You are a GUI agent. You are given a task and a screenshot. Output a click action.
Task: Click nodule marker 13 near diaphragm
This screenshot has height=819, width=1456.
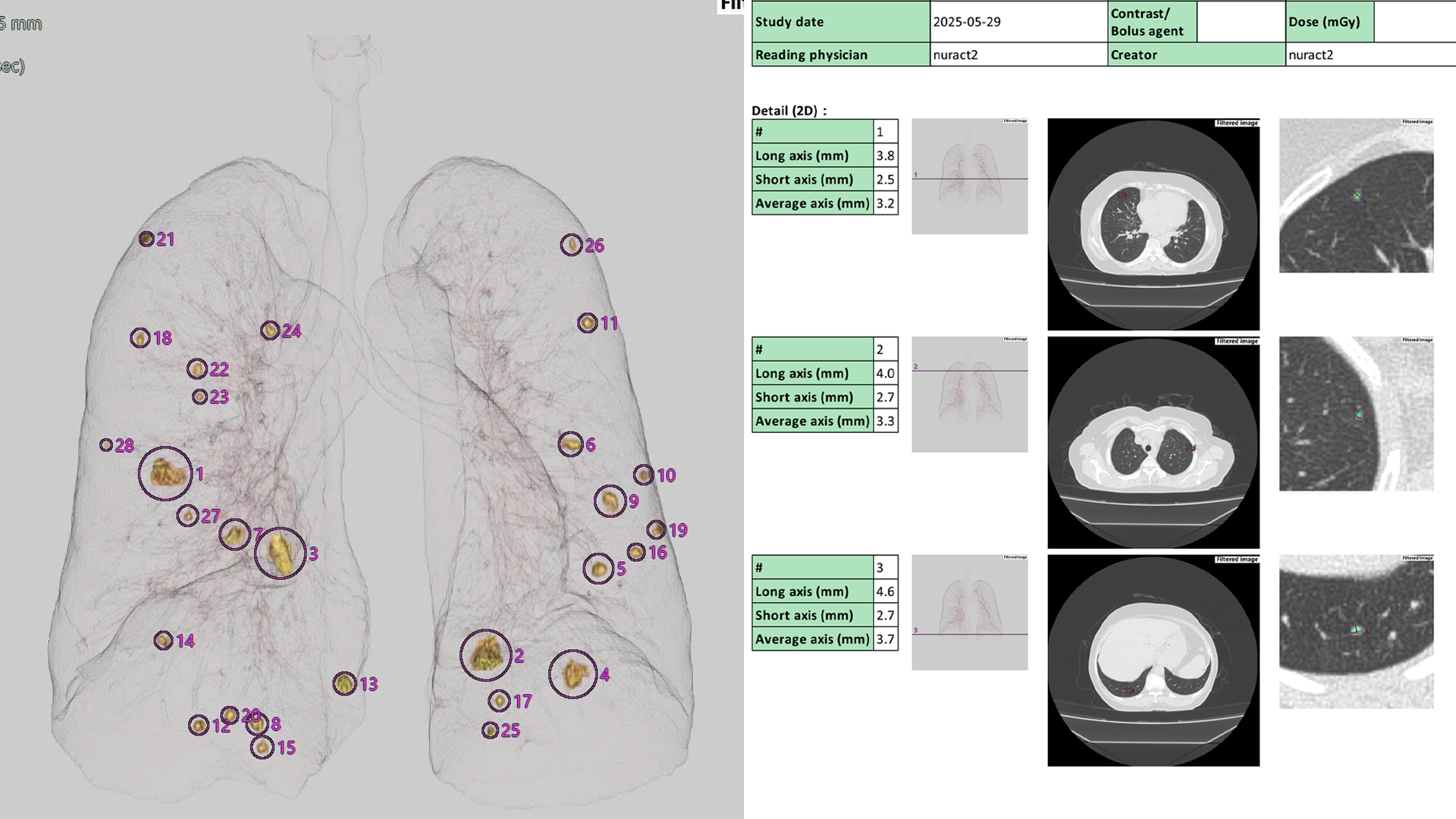(x=344, y=683)
